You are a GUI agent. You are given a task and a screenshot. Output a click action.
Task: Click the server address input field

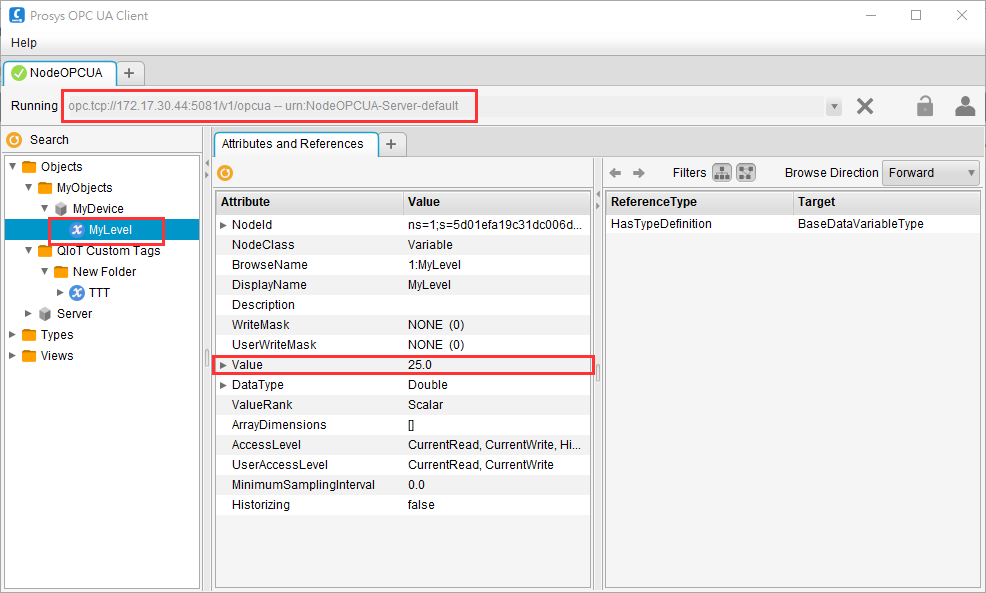pos(443,106)
